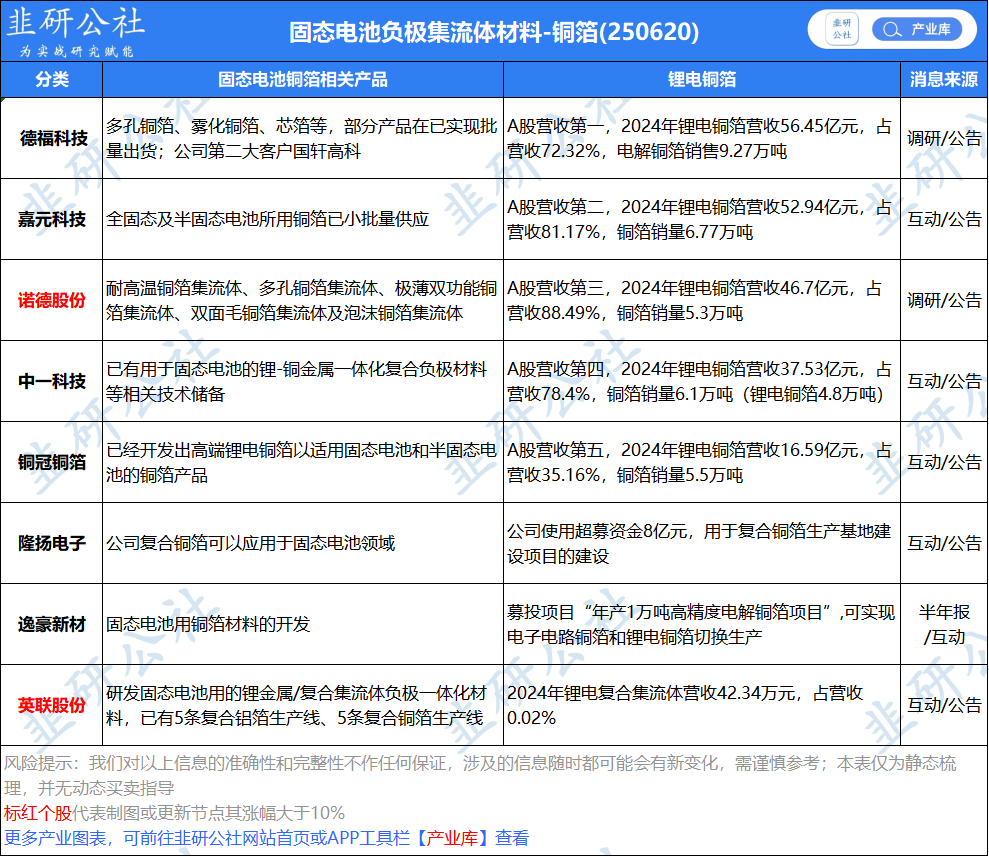Select the 铜冠铜箔 row label
Viewport: 989px width, 857px height.
(52, 462)
